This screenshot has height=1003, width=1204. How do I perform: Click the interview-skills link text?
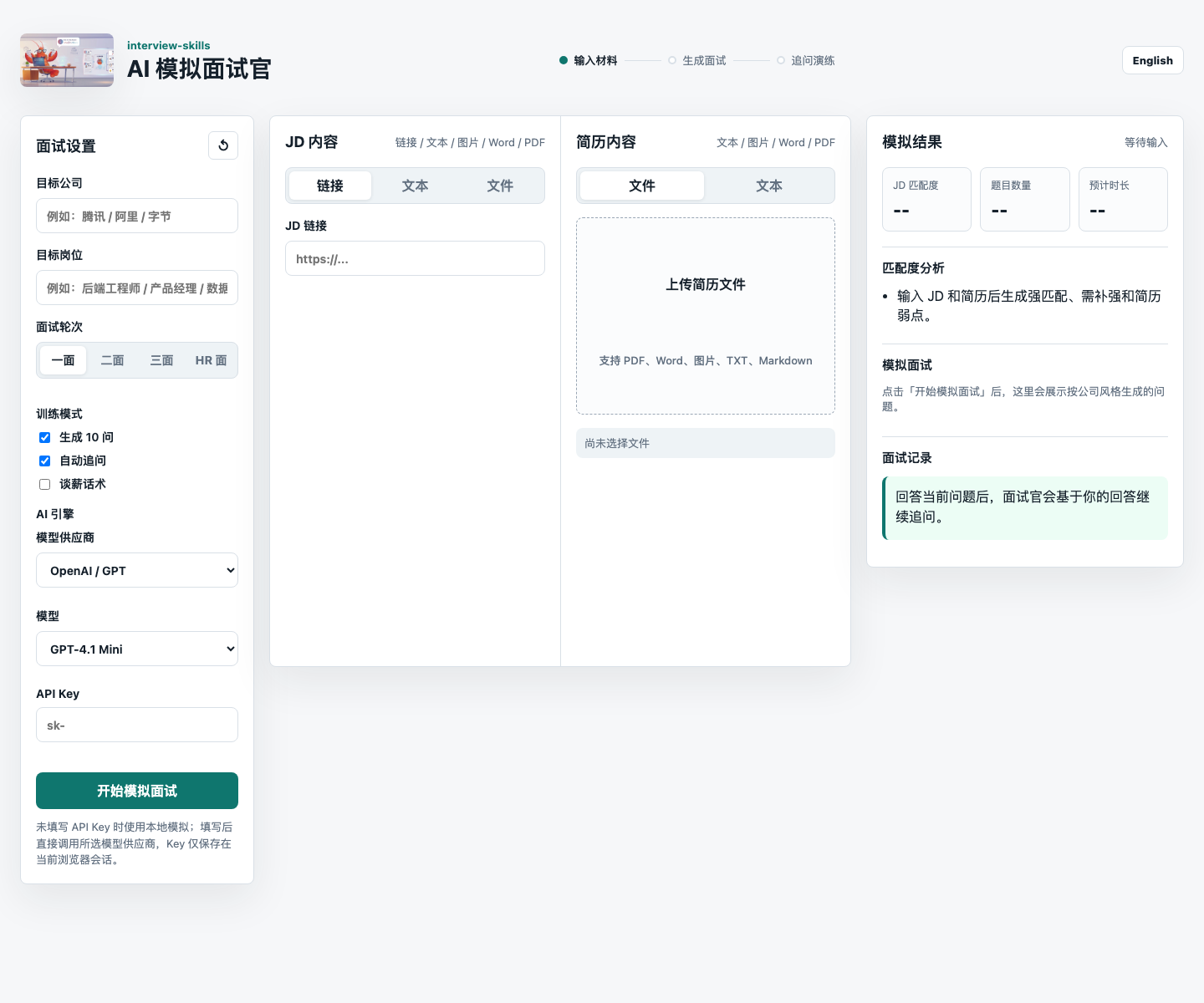(x=169, y=45)
